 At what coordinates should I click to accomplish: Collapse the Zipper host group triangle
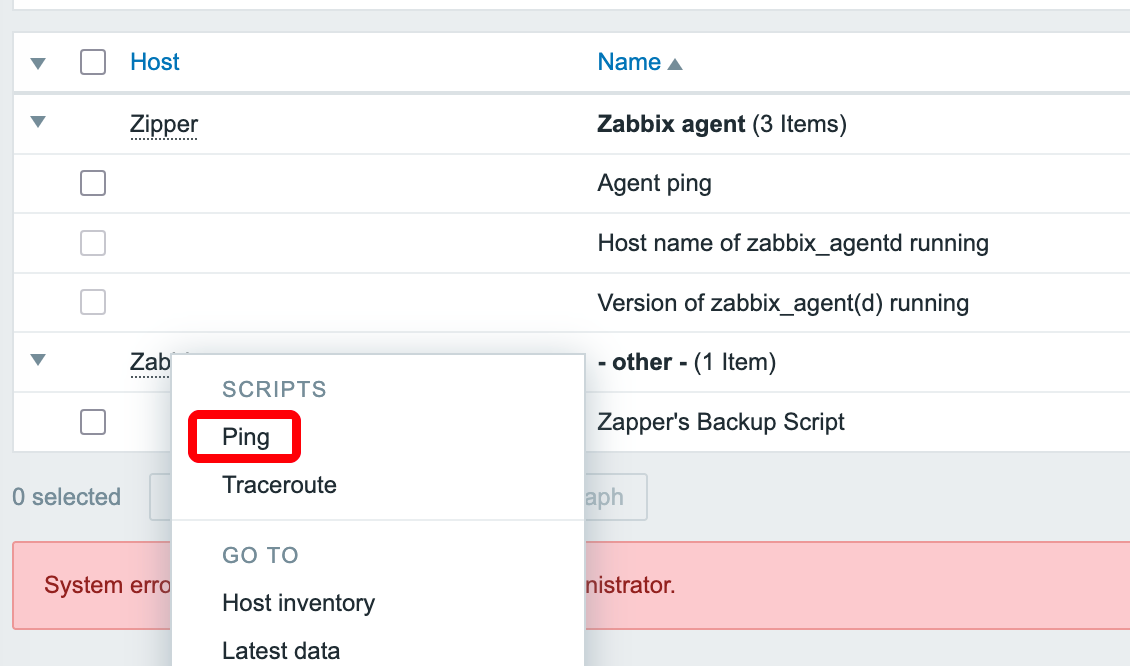point(38,123)
